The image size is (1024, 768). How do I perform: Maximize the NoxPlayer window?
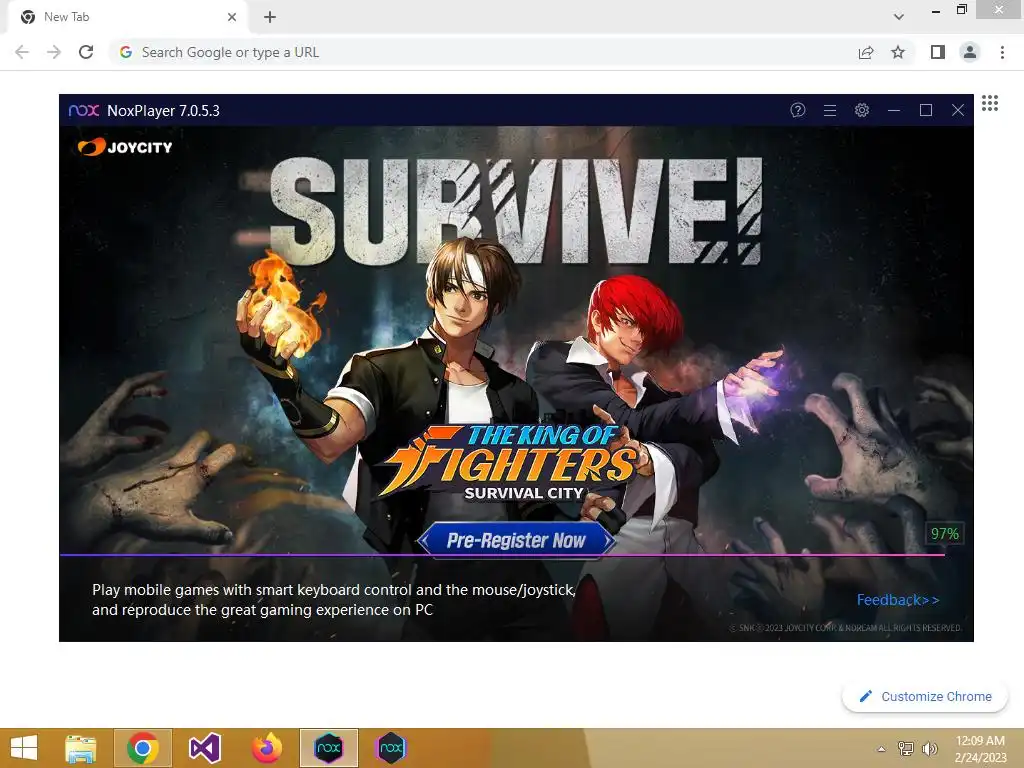pos(926,110)
